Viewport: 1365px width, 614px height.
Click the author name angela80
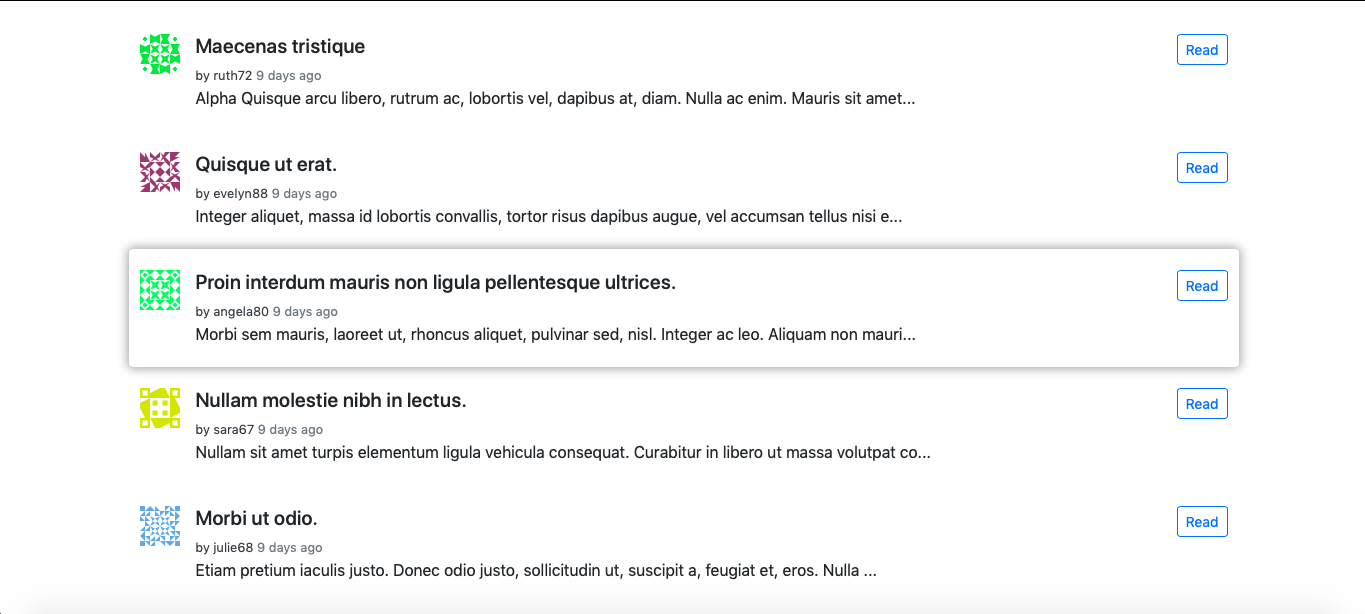[241, 312]
